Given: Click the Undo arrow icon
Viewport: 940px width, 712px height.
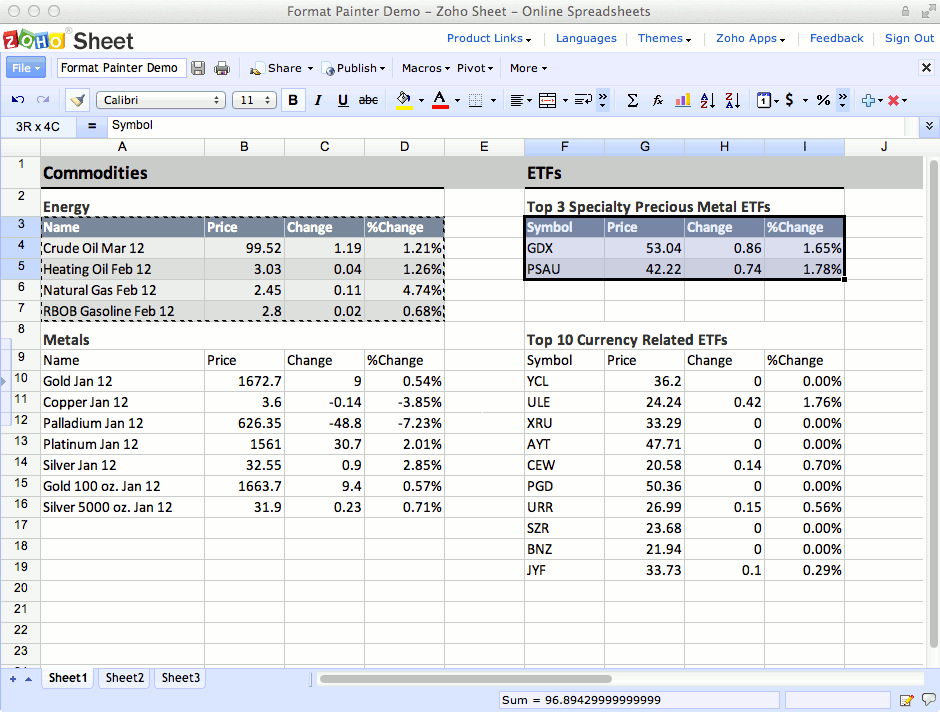Looking at the screenshot, I should click(17, 100).
